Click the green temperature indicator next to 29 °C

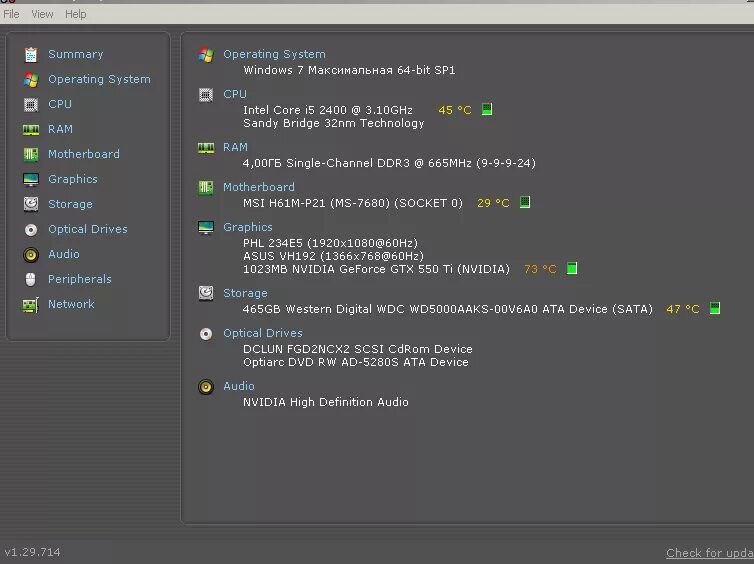click(x=525, y=202)
